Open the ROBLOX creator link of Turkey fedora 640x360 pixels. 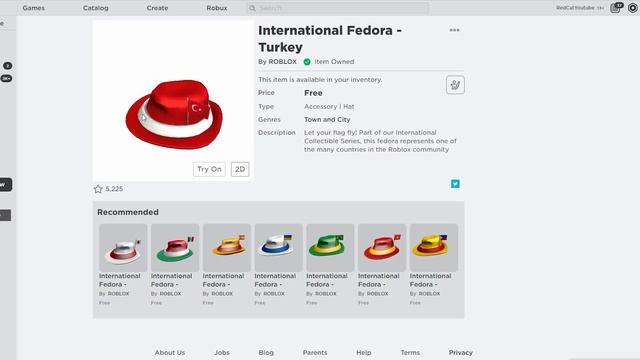pyautogui.click(x=282, y=62)
